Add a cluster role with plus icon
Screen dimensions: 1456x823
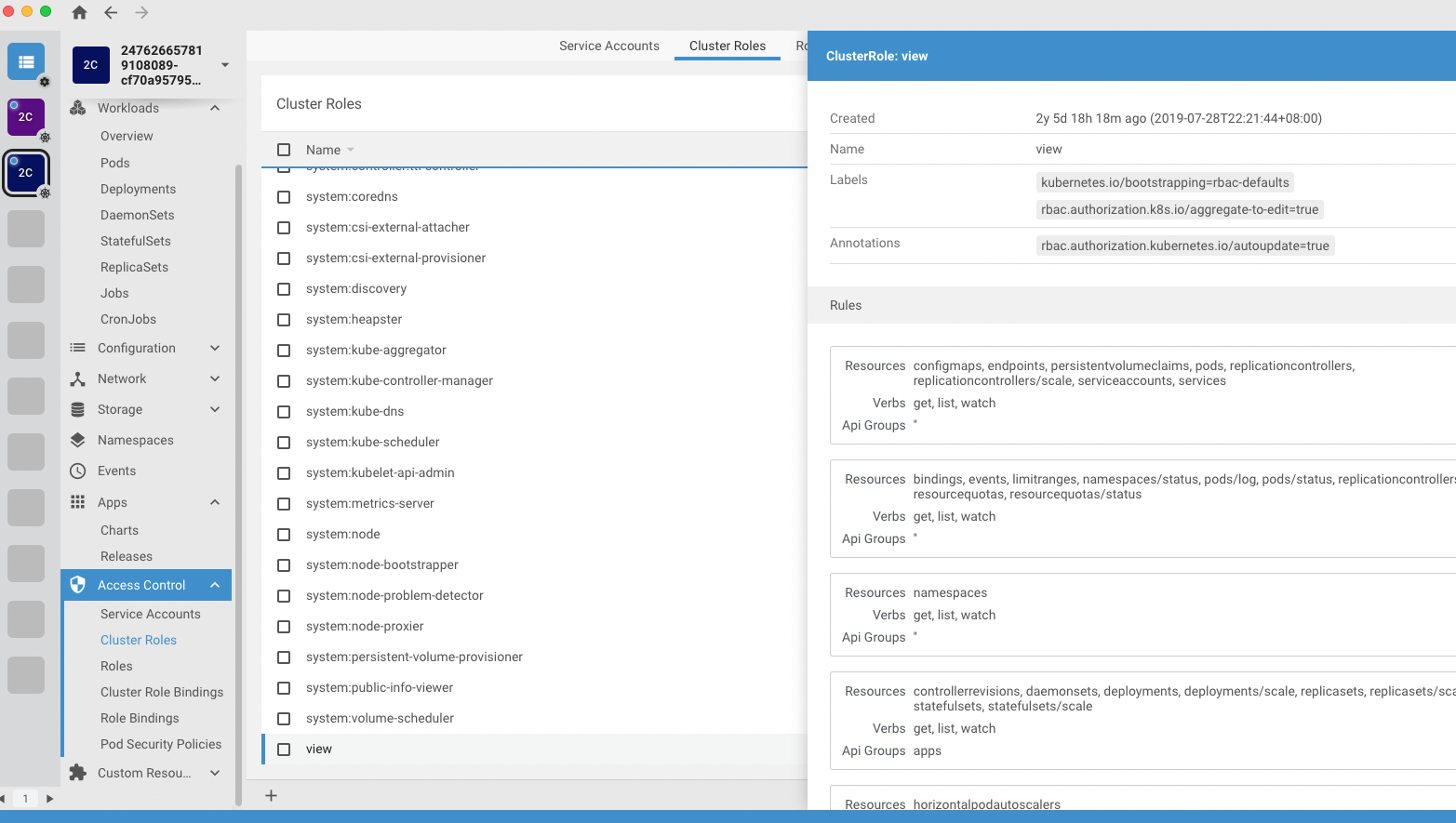(272, 795)
